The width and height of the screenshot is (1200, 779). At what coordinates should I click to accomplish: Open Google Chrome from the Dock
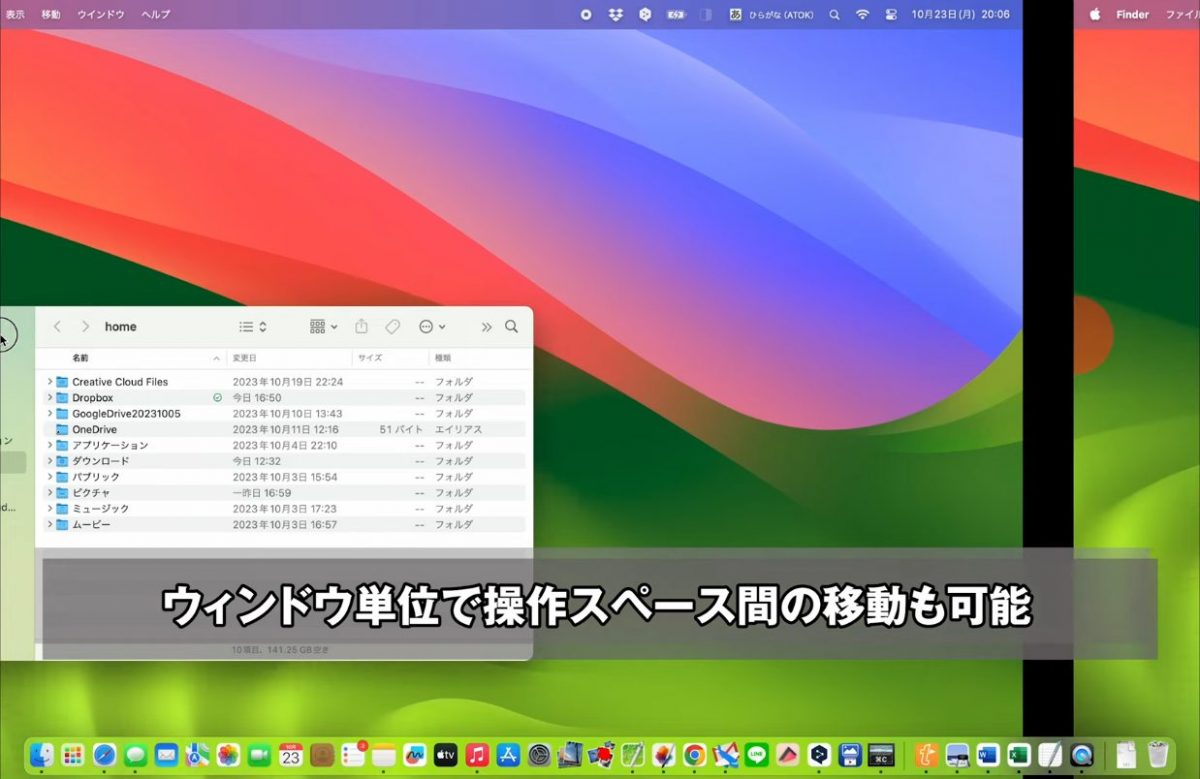[x=694, y=754]
